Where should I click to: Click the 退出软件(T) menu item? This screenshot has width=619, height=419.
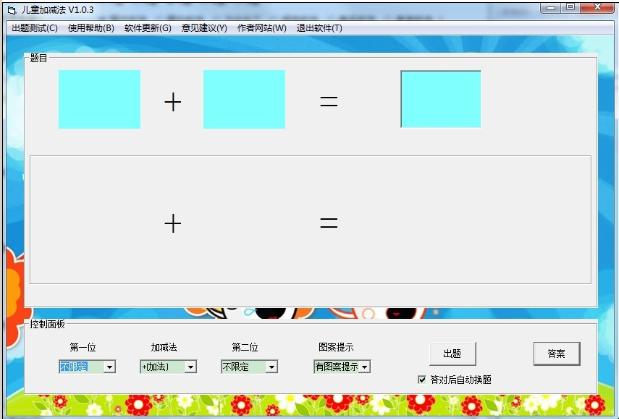pos(319,28)
